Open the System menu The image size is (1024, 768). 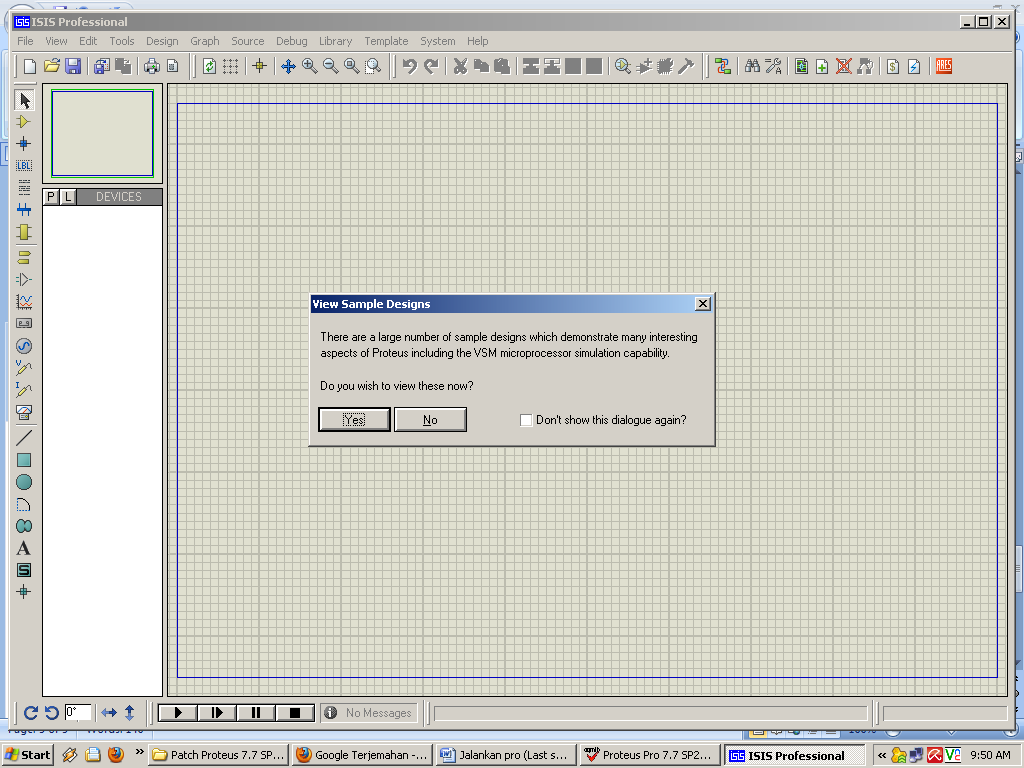438,41
